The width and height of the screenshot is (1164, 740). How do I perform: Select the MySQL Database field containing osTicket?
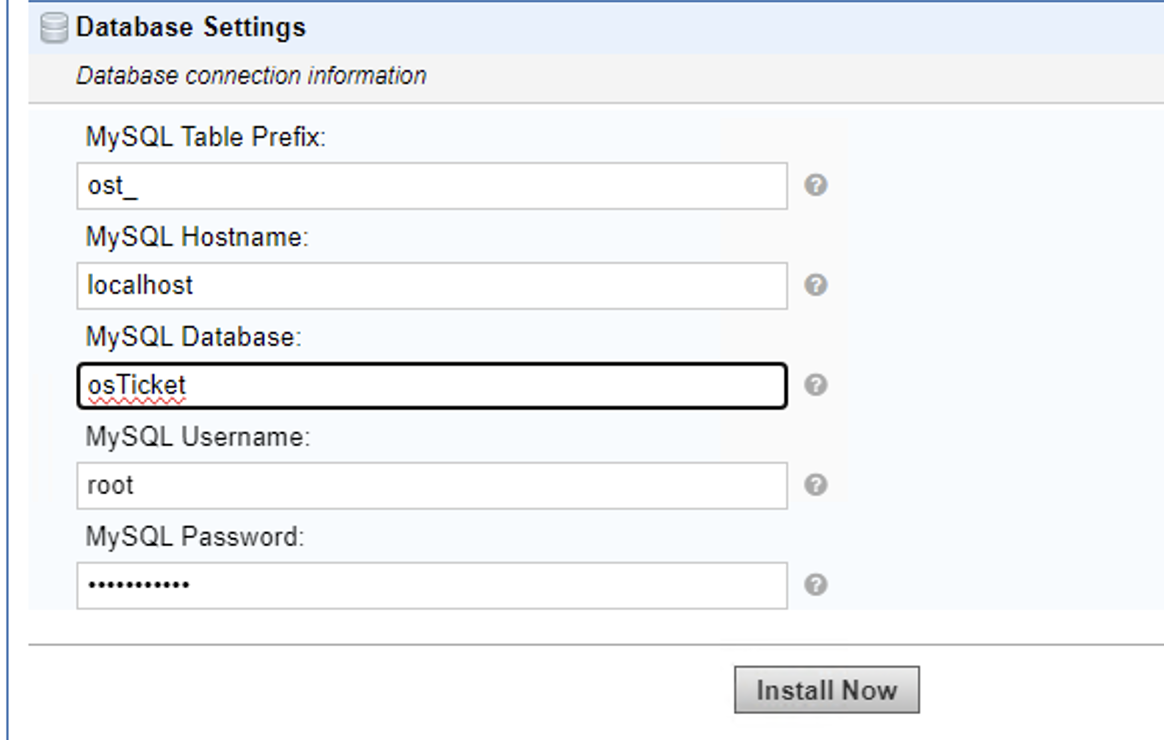pos(431,386)
